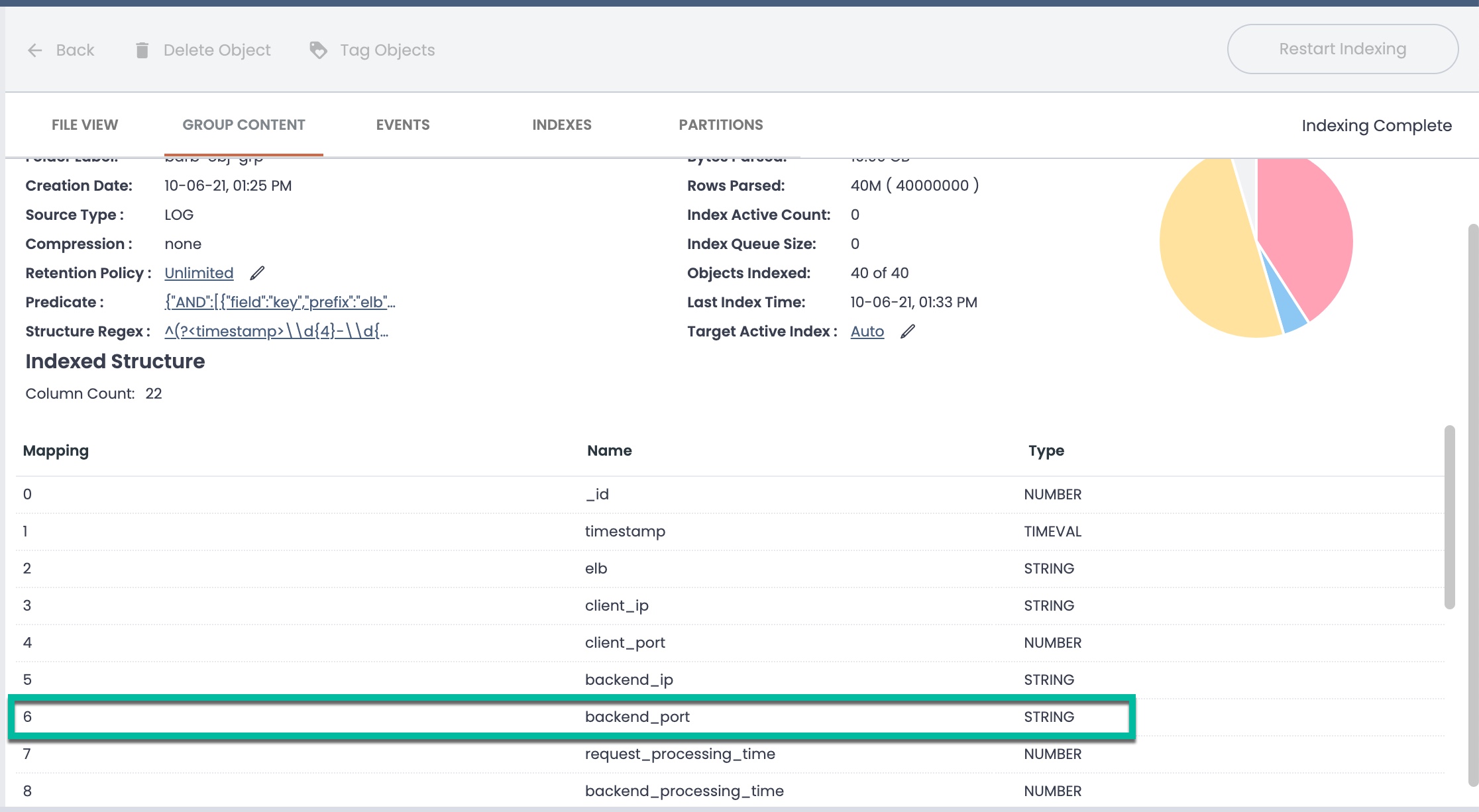Image resolution: width=1479 pixels, height=812 pixels.
Task: Go to the INDEXES tab
Action: pos(562,125)
